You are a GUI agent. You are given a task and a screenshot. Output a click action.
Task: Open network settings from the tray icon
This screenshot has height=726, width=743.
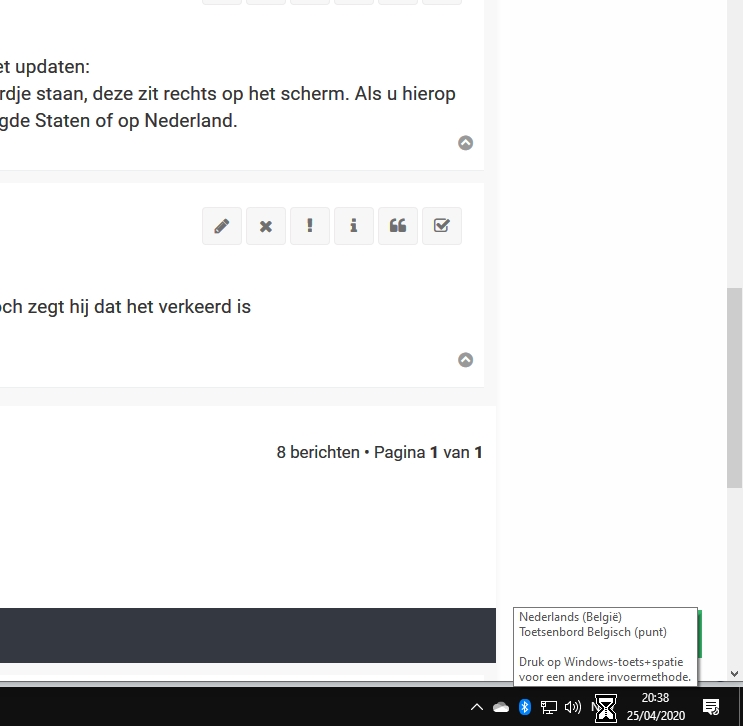[x=549, y=707]
